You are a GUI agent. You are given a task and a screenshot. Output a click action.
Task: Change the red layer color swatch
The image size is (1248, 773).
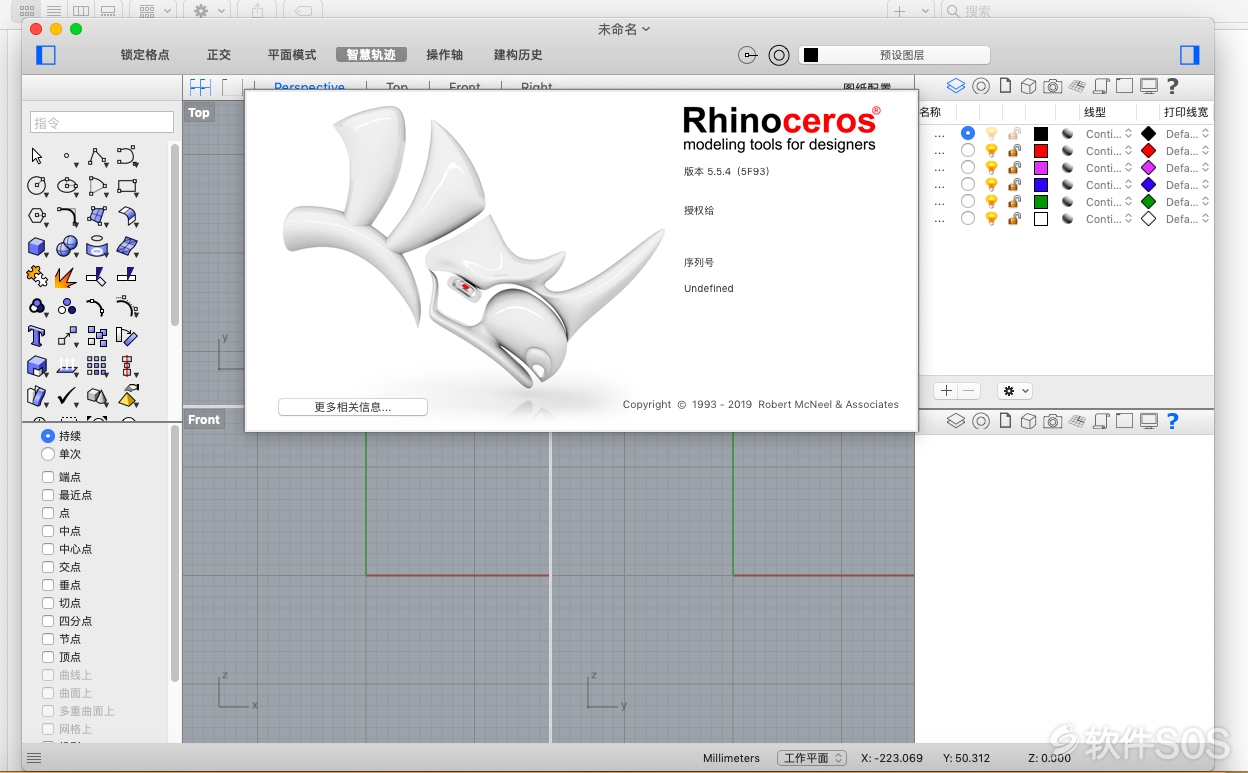[x=1041, y=151]
